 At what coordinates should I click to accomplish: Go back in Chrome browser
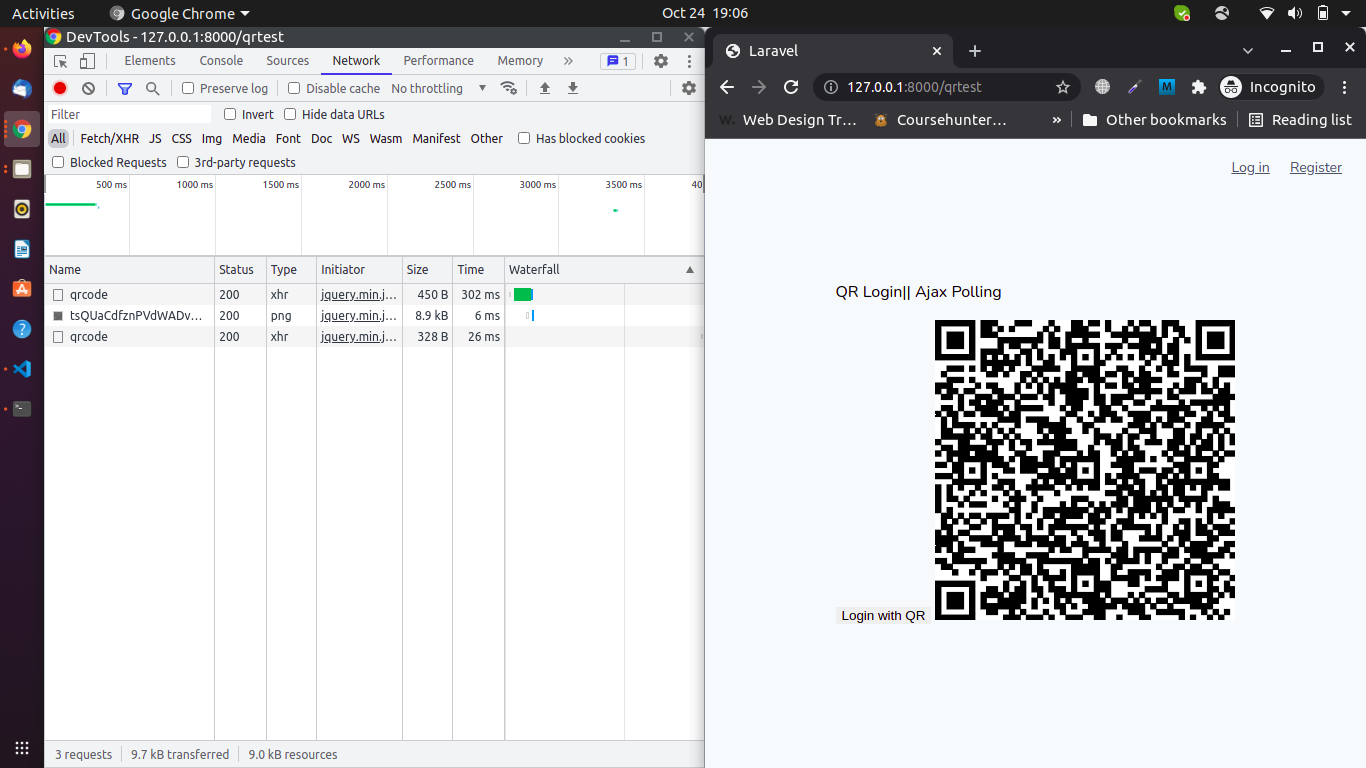728,87
